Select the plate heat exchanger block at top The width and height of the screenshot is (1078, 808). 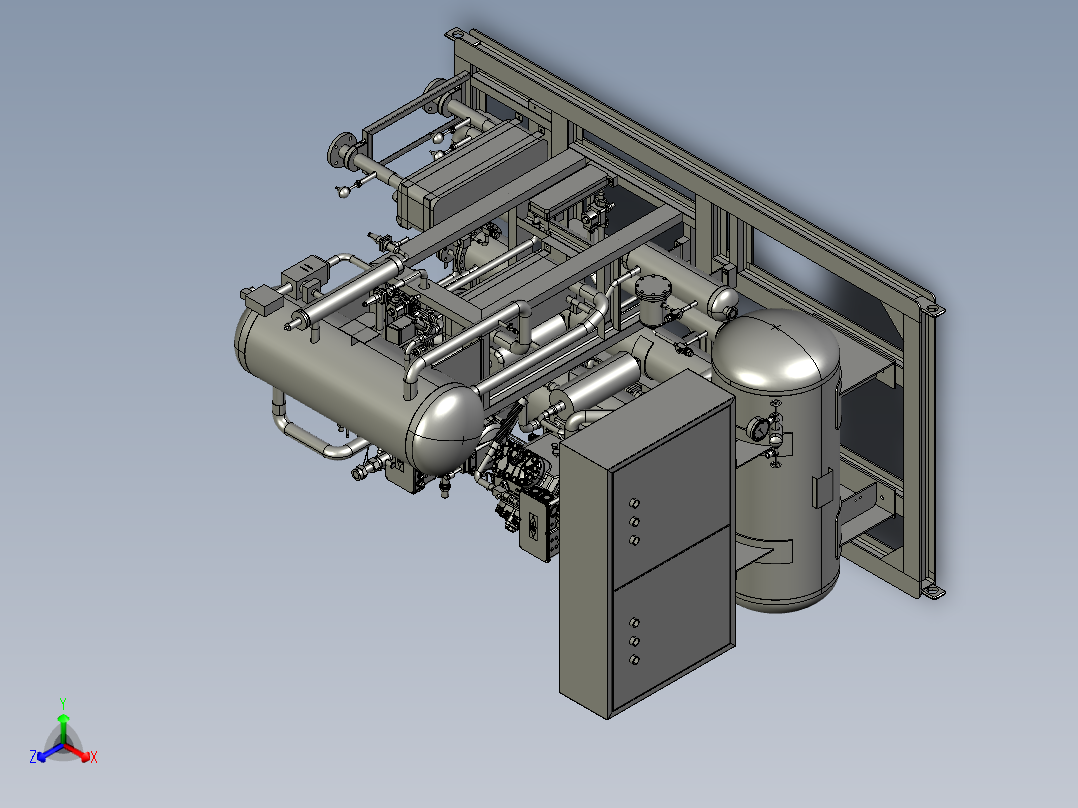[x=470, y=175]
